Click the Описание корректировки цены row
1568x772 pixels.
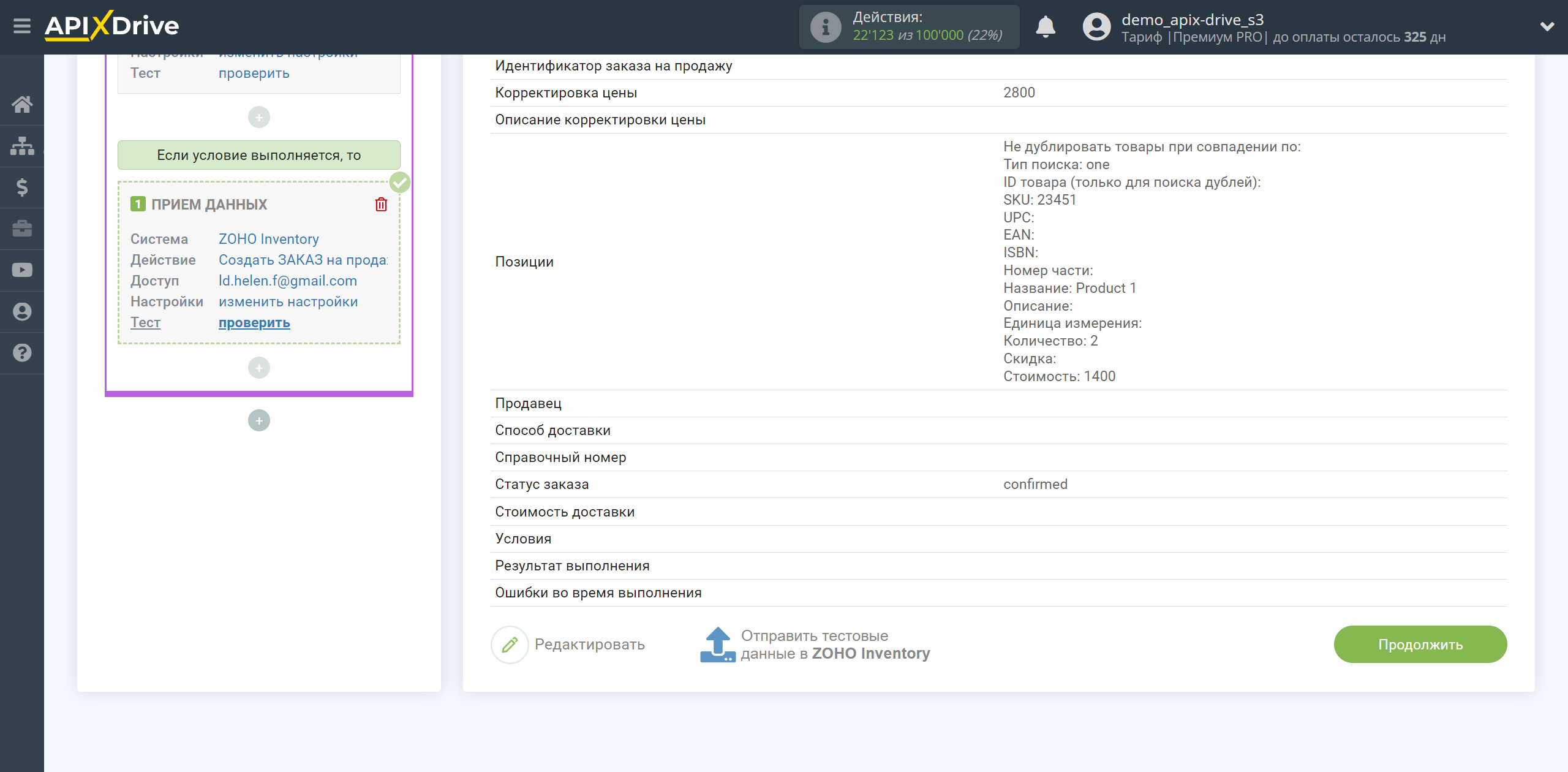(x=998, y=119)
